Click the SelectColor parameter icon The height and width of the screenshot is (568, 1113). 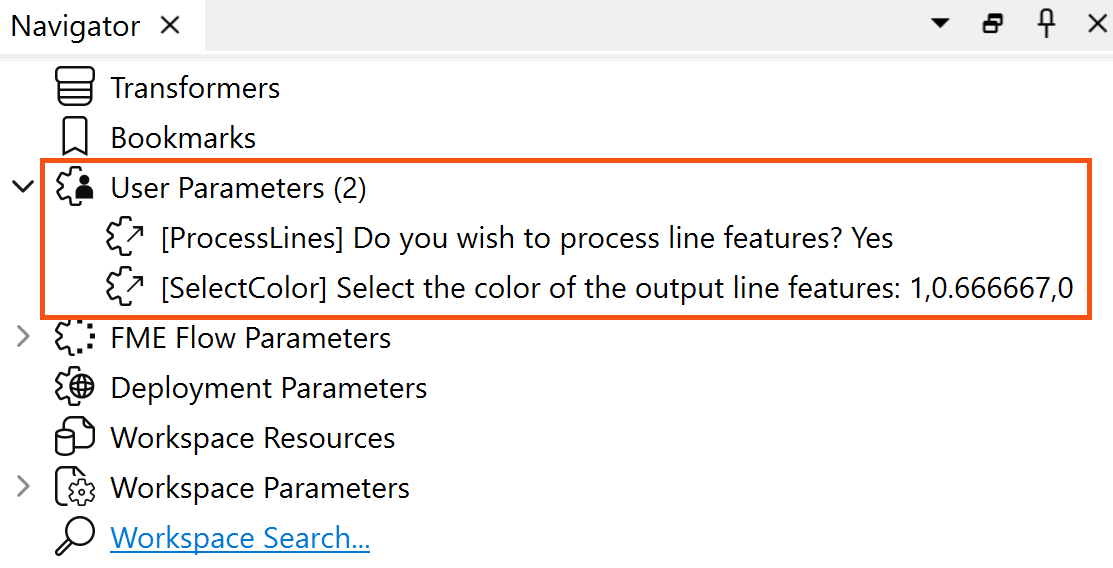(x=125, y=288)
